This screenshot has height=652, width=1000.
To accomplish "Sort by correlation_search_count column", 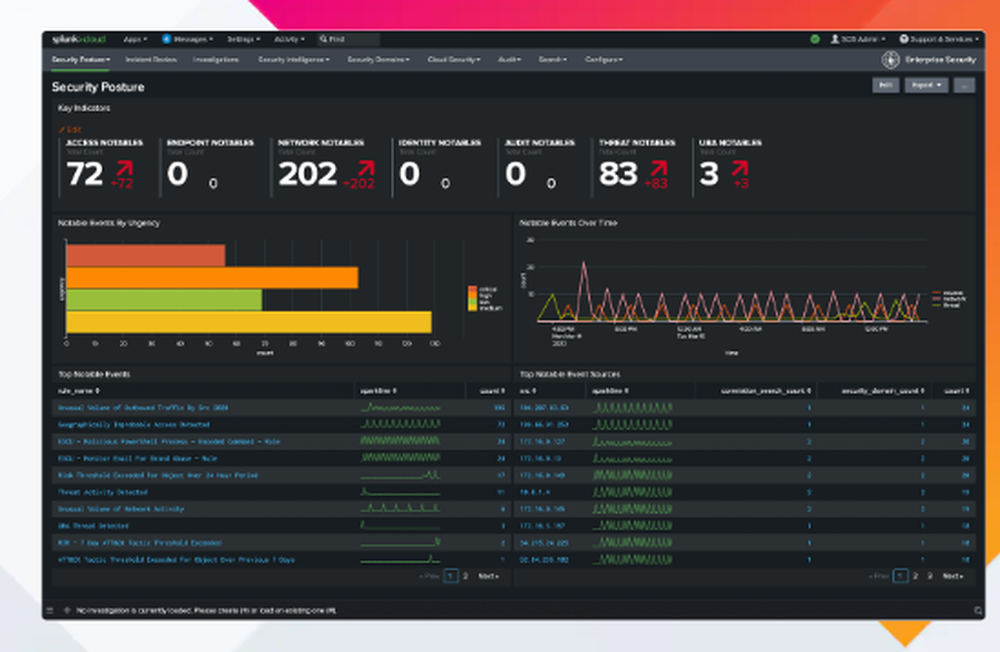I will tap(766, 390).
